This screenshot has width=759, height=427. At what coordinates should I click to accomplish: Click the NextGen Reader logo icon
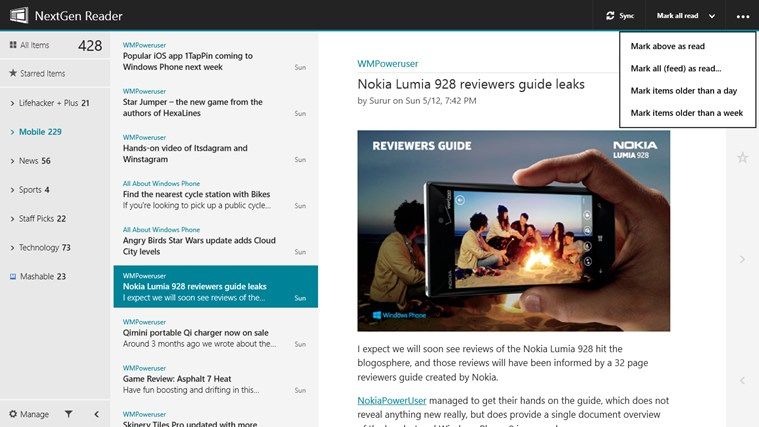pos(19,15)
